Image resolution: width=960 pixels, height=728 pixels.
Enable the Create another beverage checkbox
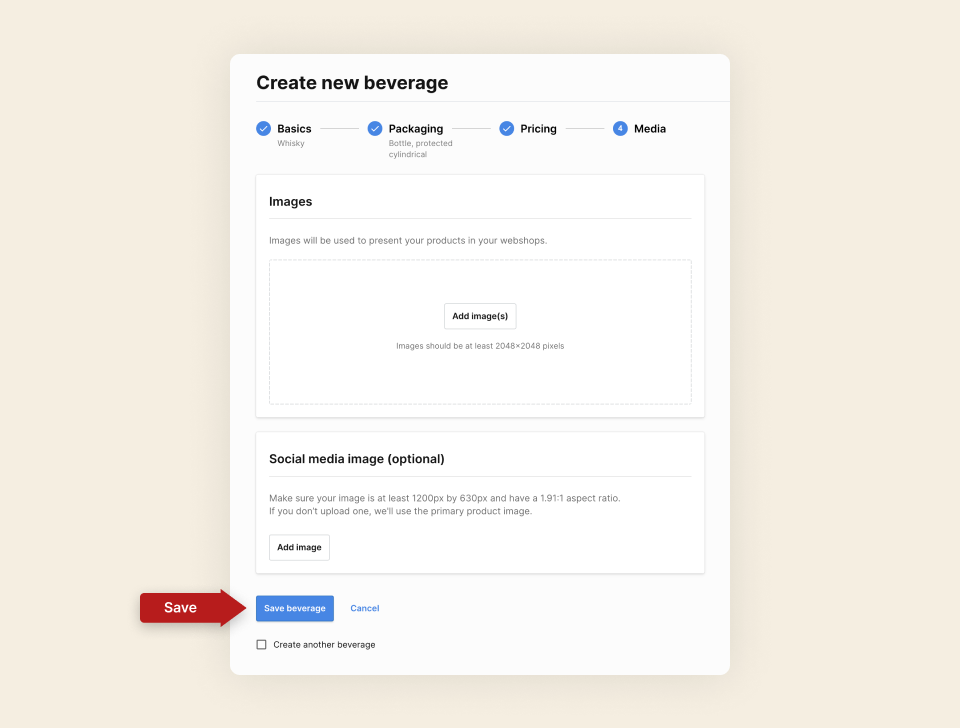pyautogui.click(x=261, y=644)
